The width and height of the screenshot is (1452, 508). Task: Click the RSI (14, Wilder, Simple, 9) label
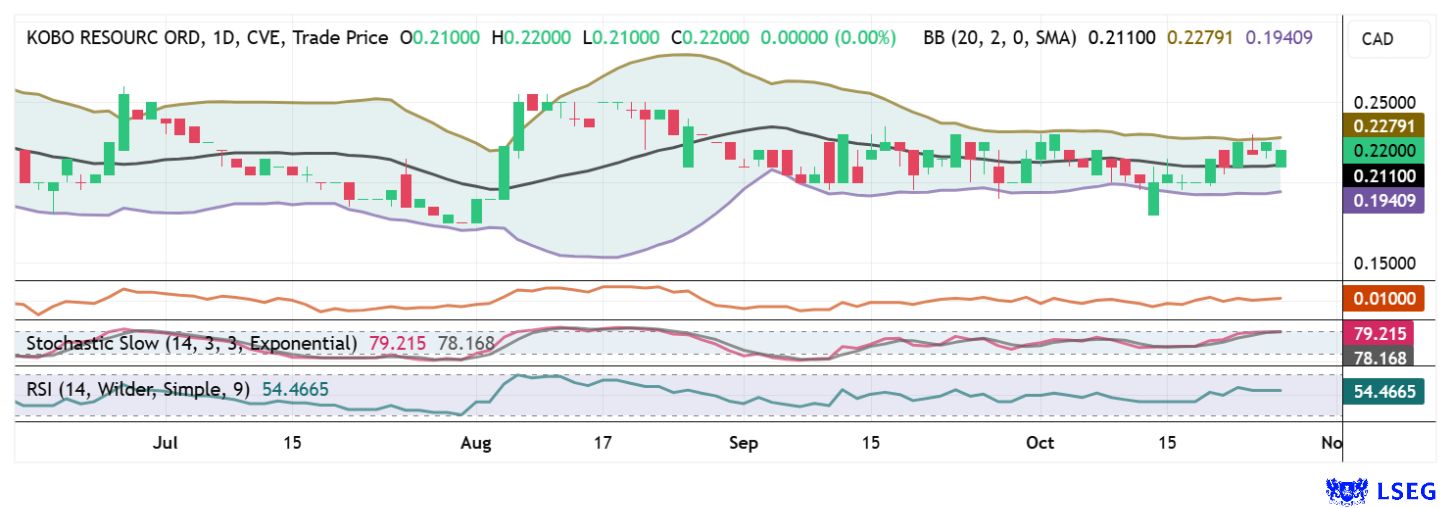pyautogui.click(x=140, y=388)
